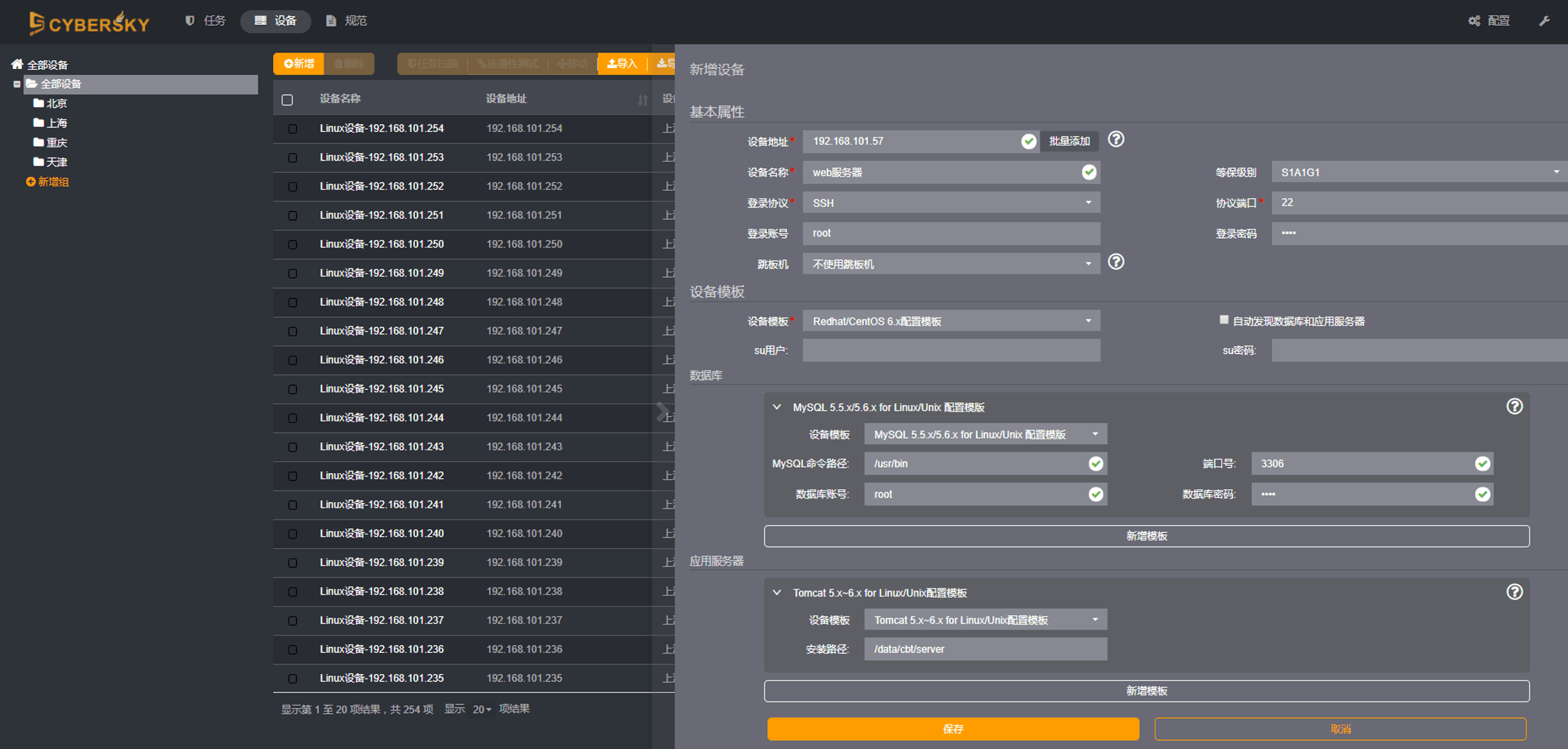The image size is (1568, 749).
Task: Click the help icon next to 跳板机 dropdown
Action: click(1116, 262)
